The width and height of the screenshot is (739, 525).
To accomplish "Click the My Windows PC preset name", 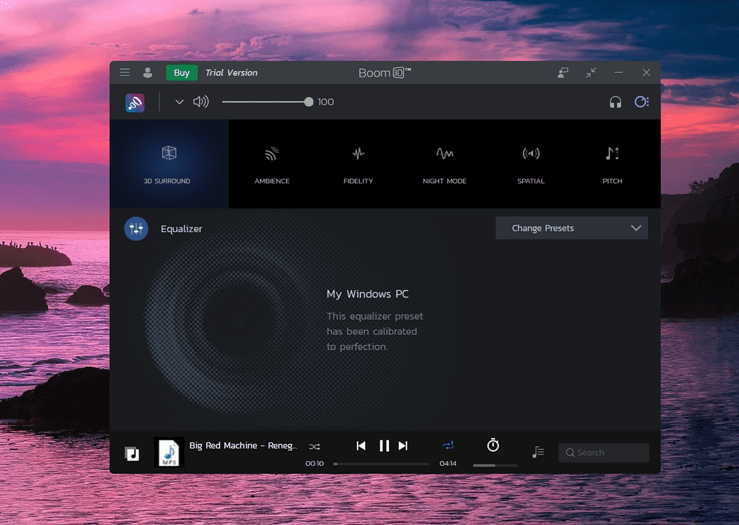I will [x=368, y=294].
